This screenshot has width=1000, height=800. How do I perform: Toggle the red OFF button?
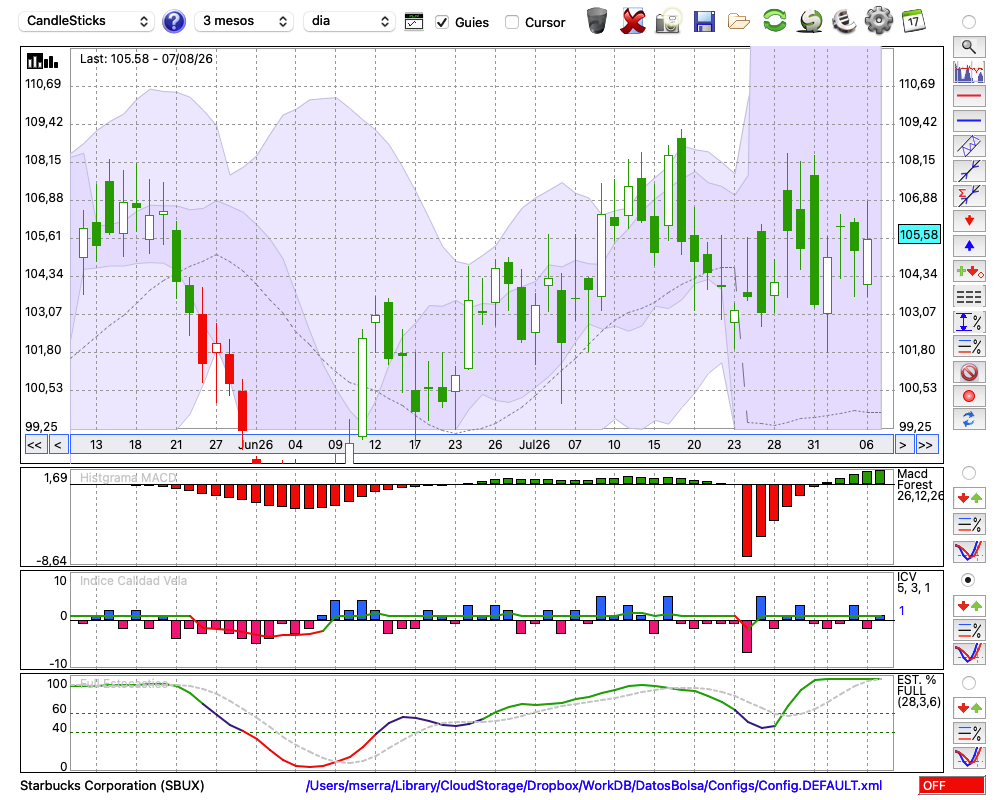[952, 785]
